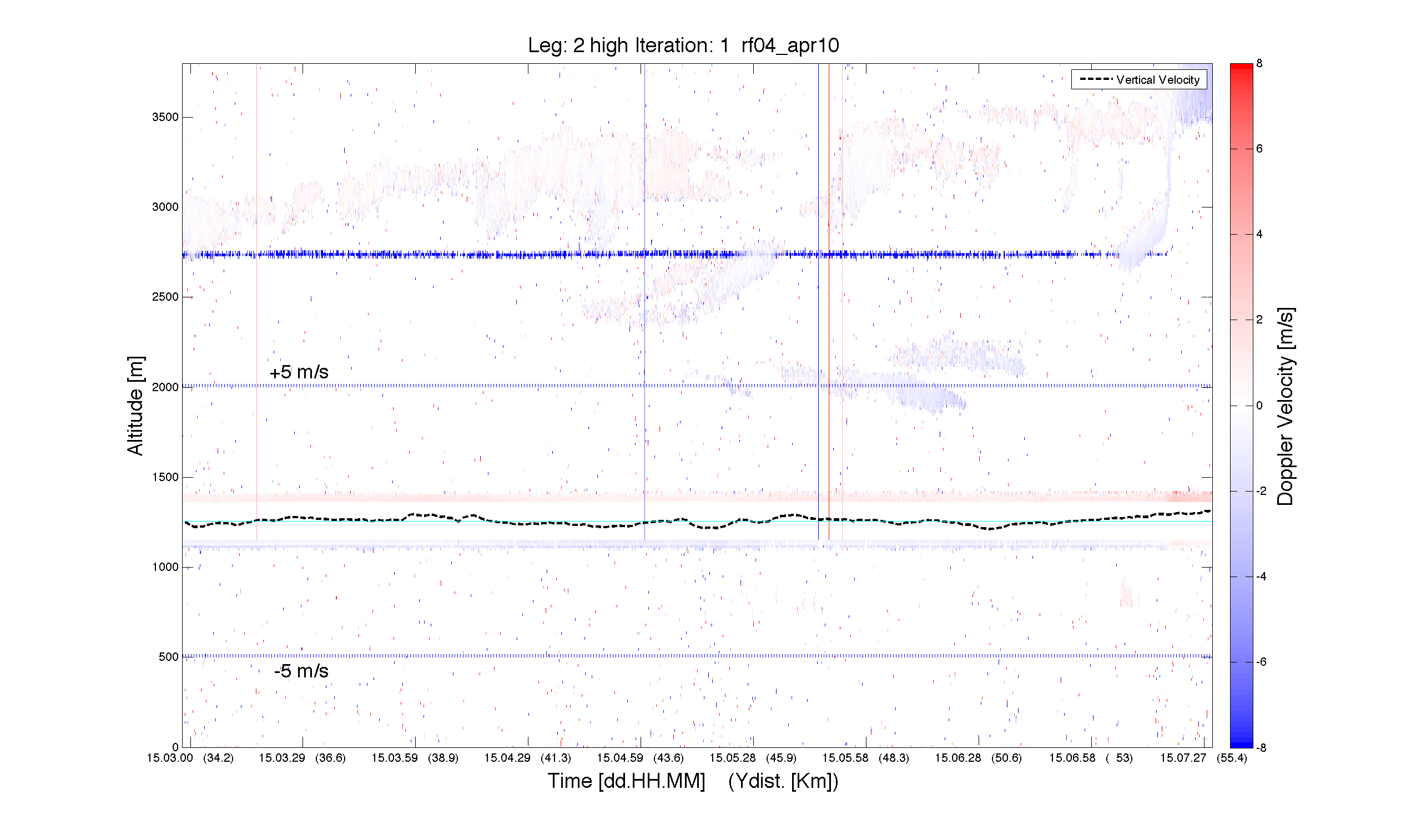Click the '-5 m/s' annotation label
This screenshot has height=840, width=1406.
(301, 671)
